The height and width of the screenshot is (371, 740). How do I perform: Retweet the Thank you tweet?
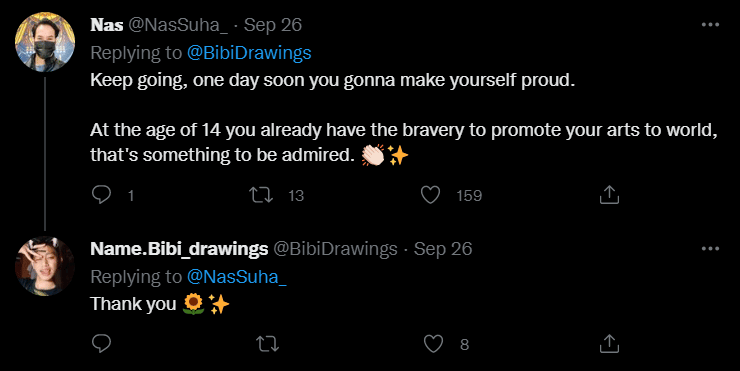[268, 344]
